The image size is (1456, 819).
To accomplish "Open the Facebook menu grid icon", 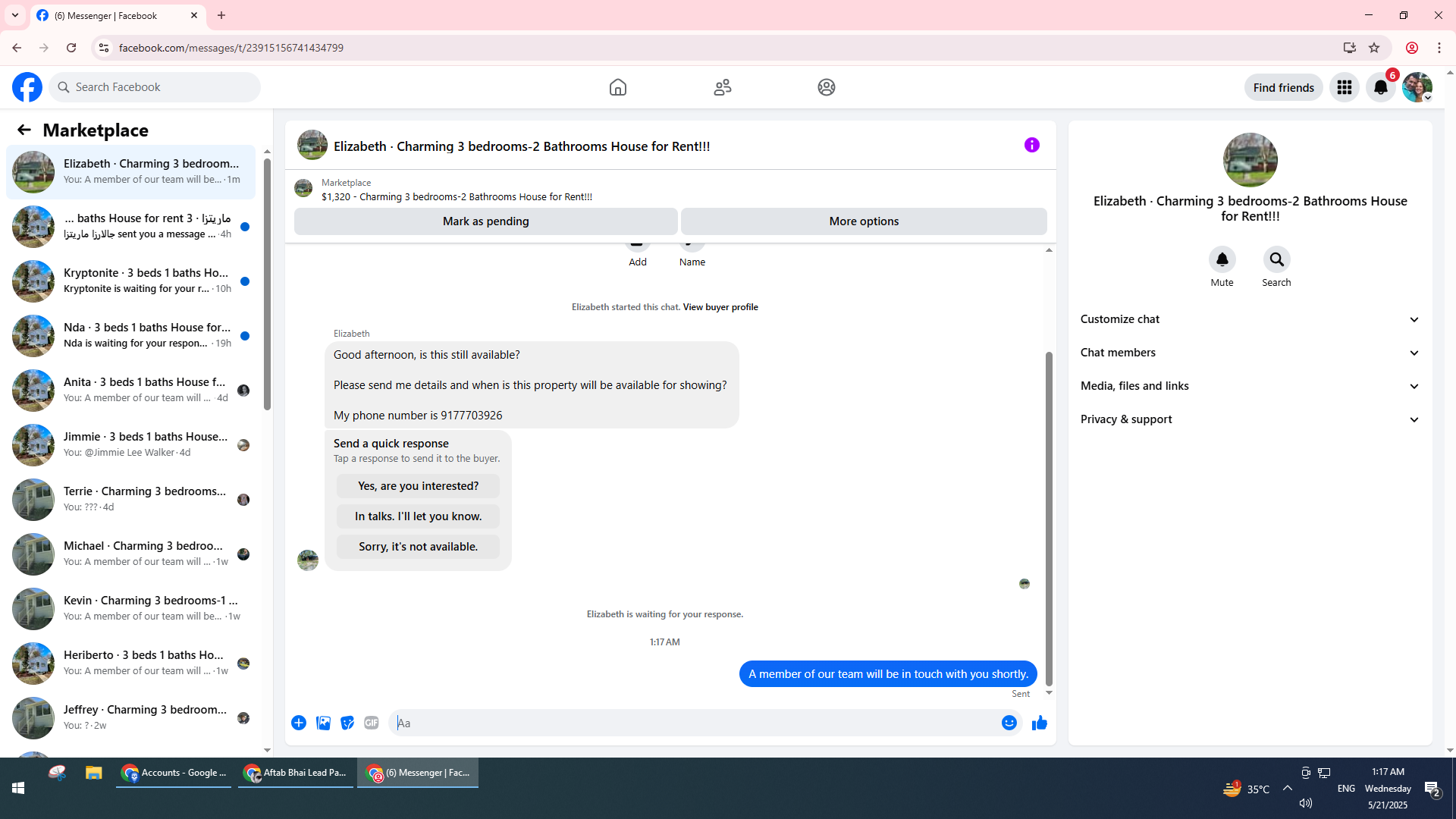I will pyautogui.click(x=1344, y=87).
